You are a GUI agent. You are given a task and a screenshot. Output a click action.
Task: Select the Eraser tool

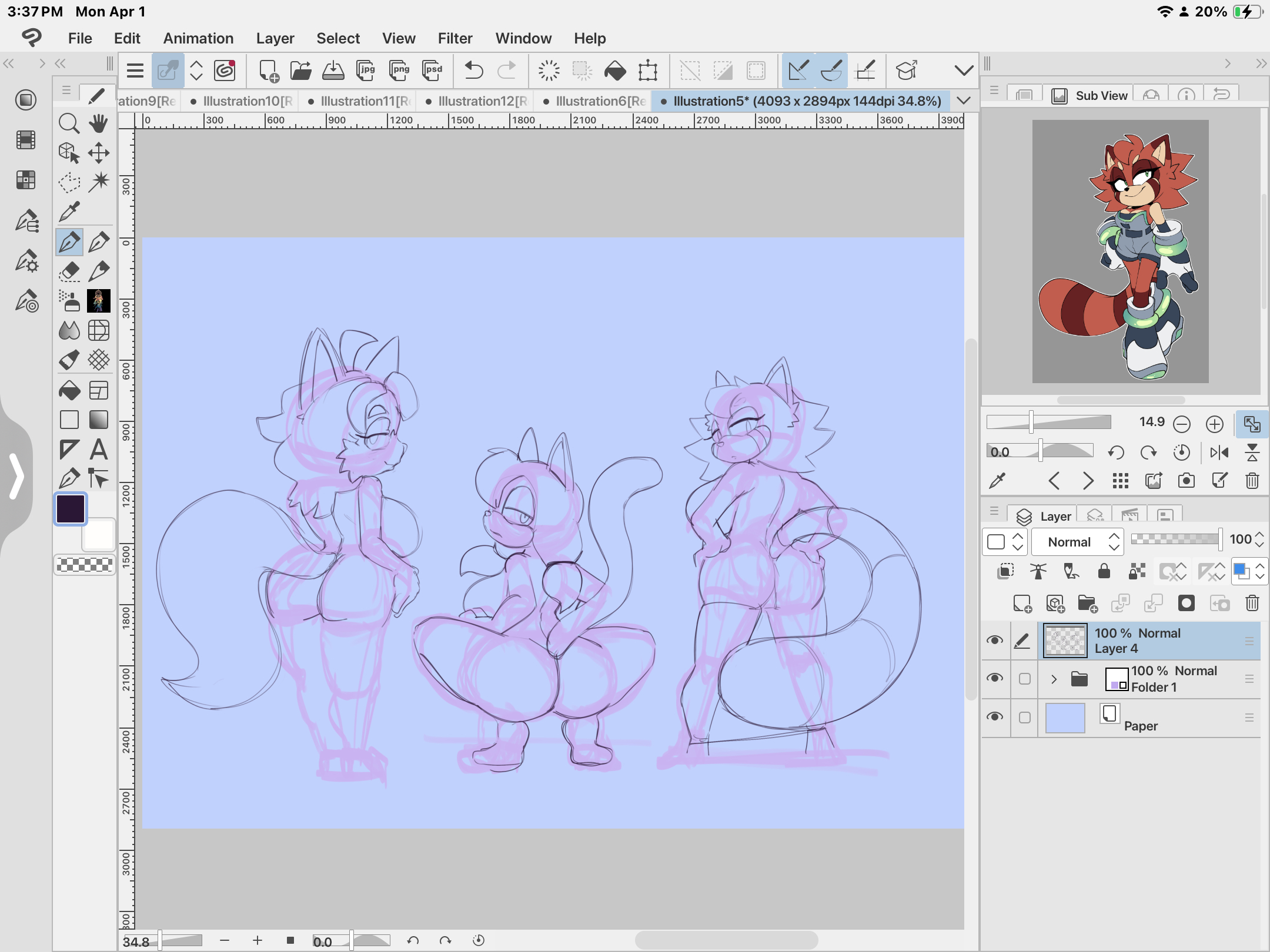pos(69,271)
